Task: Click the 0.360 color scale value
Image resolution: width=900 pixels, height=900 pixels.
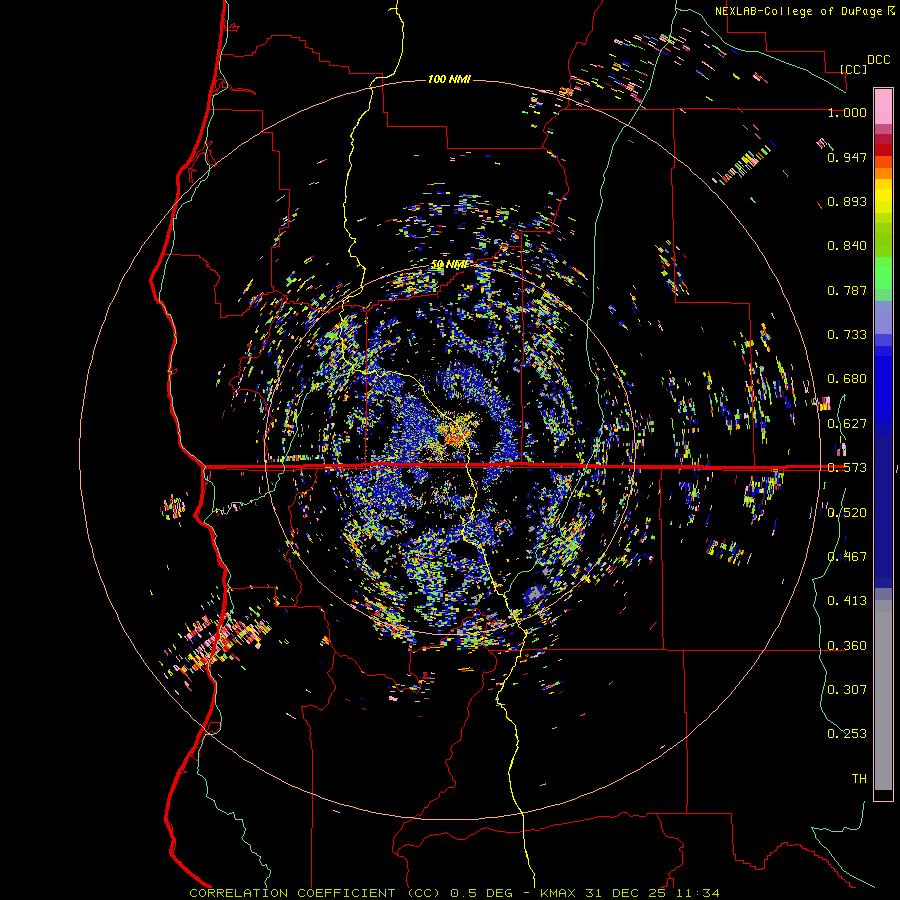Action: pos(847,645)
